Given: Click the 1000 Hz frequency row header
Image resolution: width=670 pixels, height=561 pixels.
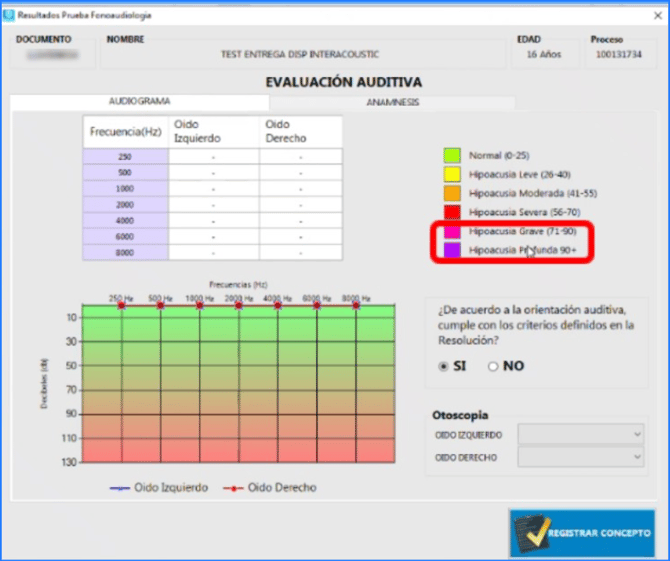Looking at the screenshot, I should (125, 188).
